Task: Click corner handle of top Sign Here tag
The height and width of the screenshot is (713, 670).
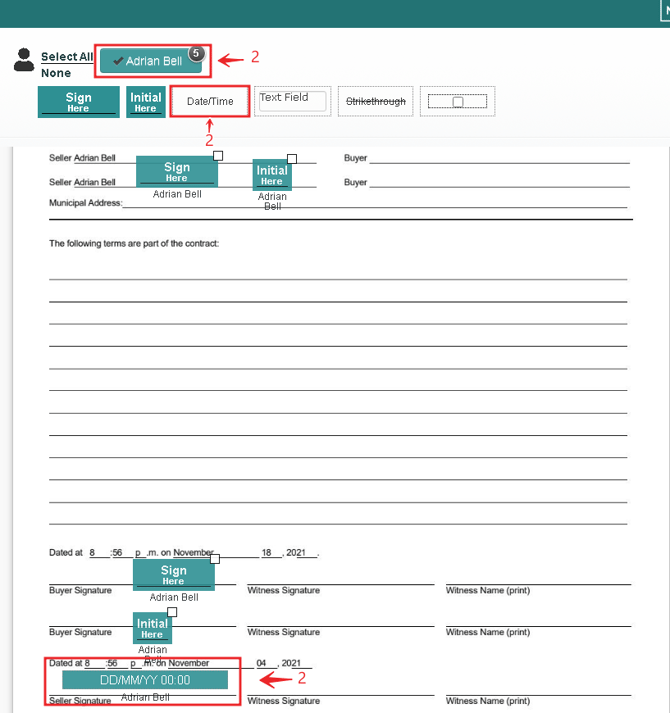Action: coord(218,156)
